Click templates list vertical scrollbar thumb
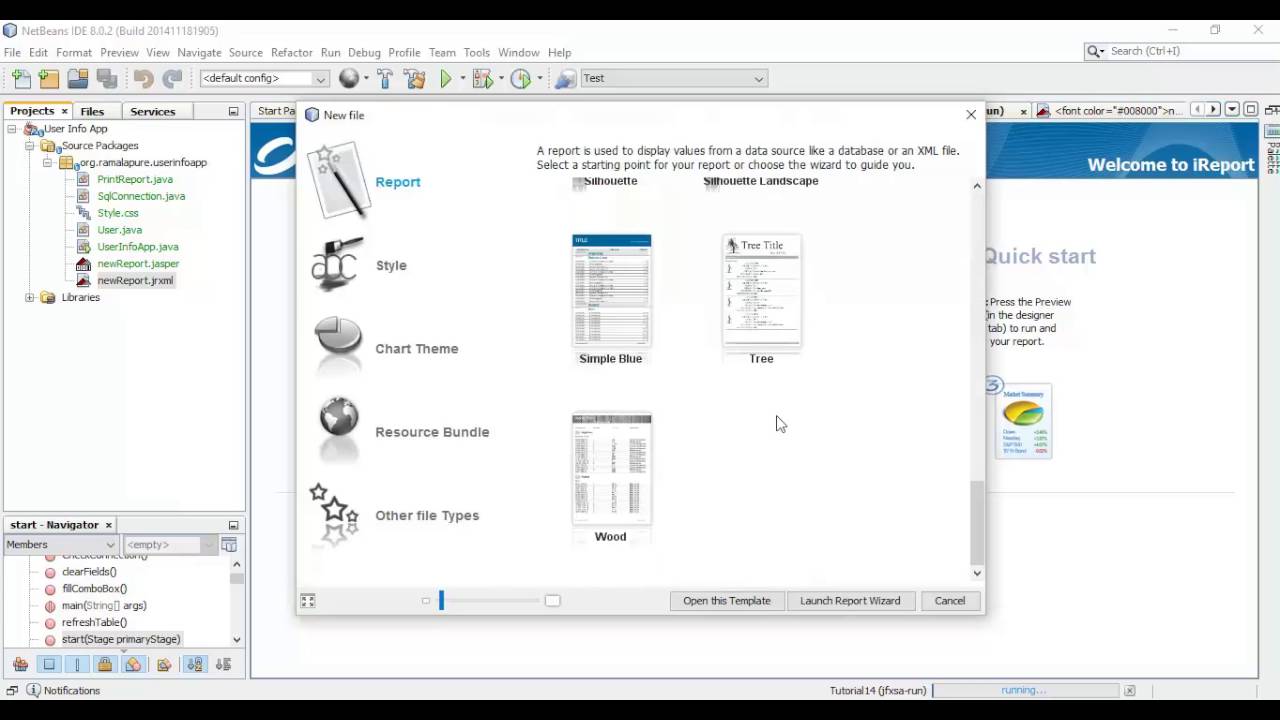This screenshot has height=720, width=1280. pyautogui.click(x=977, y=522)
